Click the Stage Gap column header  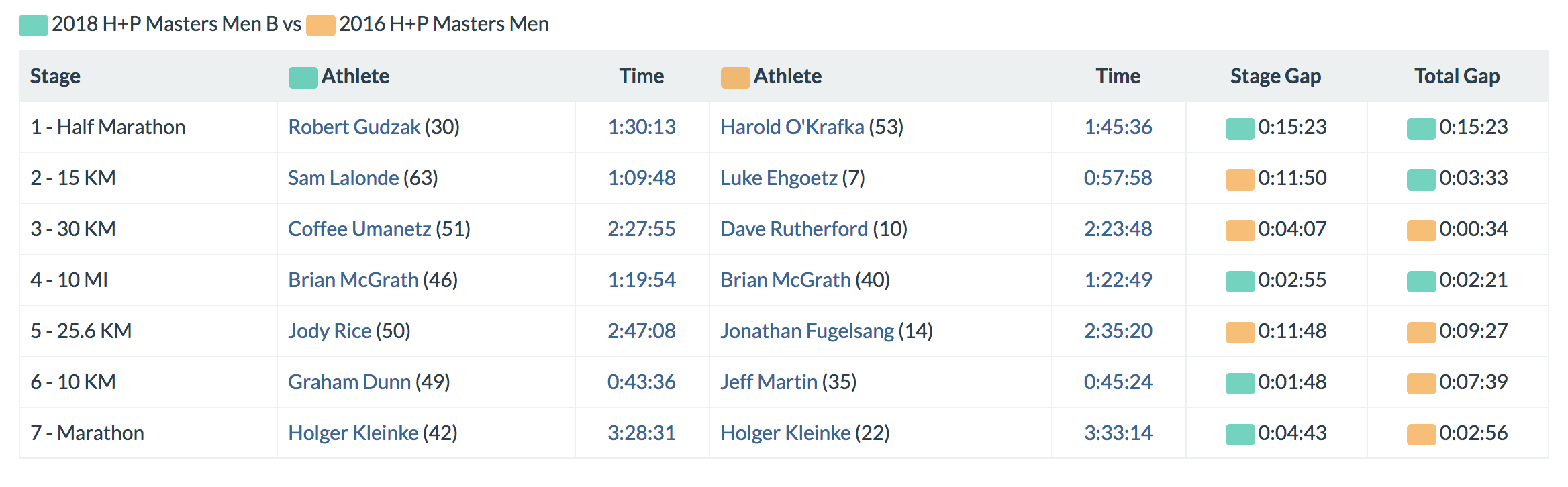point(1275,76)
